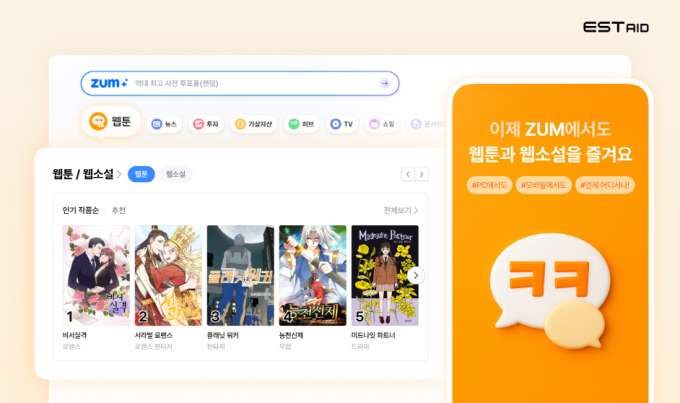Viewport: 680px width, 403px height.
Task: Switch to 추천 sorting
Action: click(x=118, y=210)
